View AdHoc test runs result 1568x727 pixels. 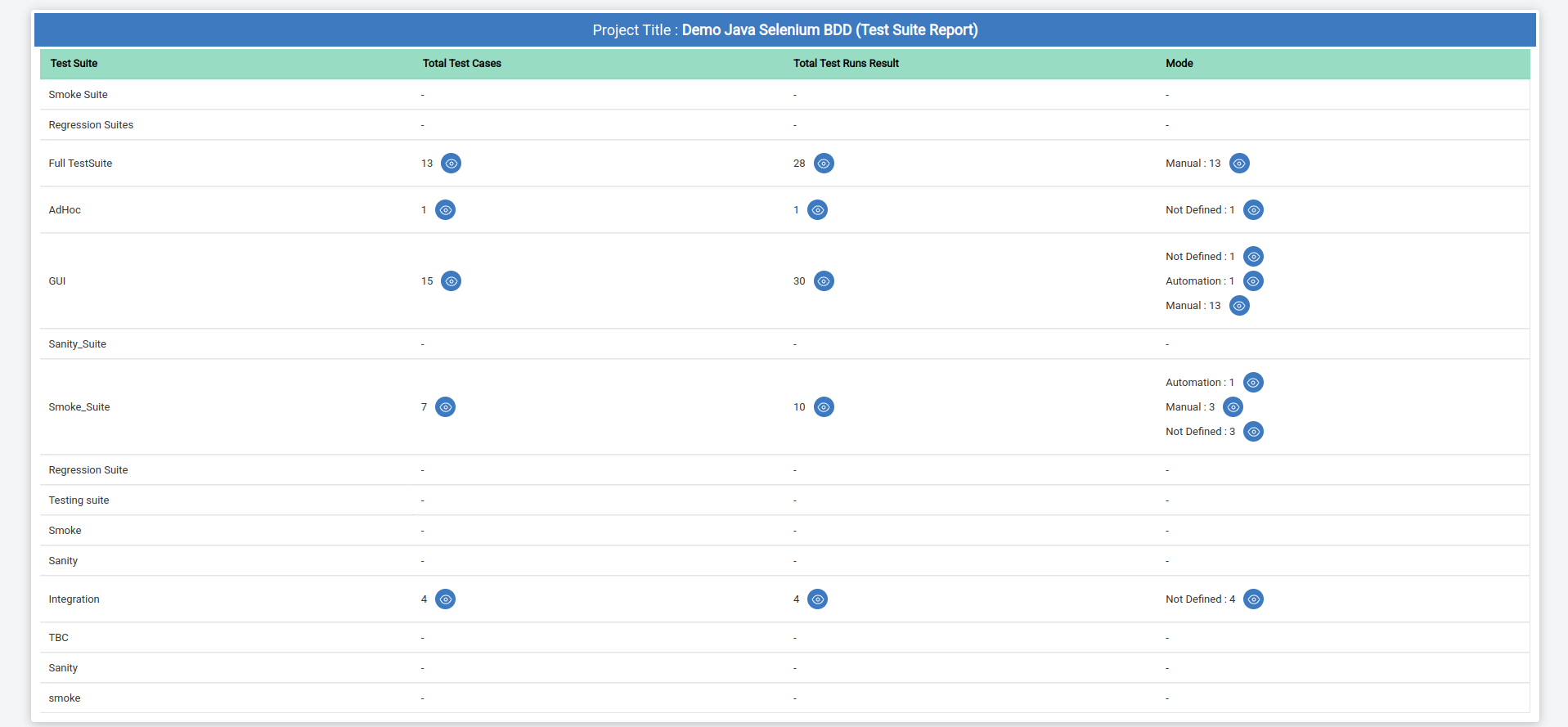coord(817,210)
